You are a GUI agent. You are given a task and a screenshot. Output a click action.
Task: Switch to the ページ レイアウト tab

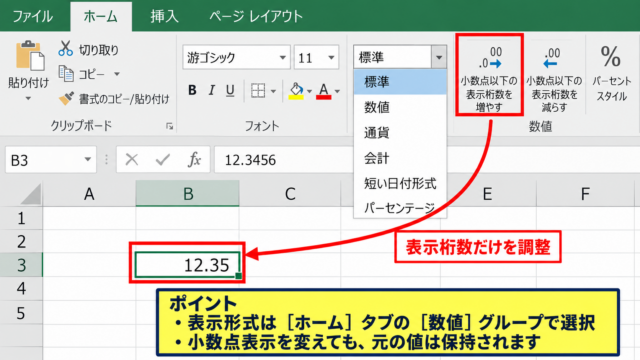click(x=256, y=16)
